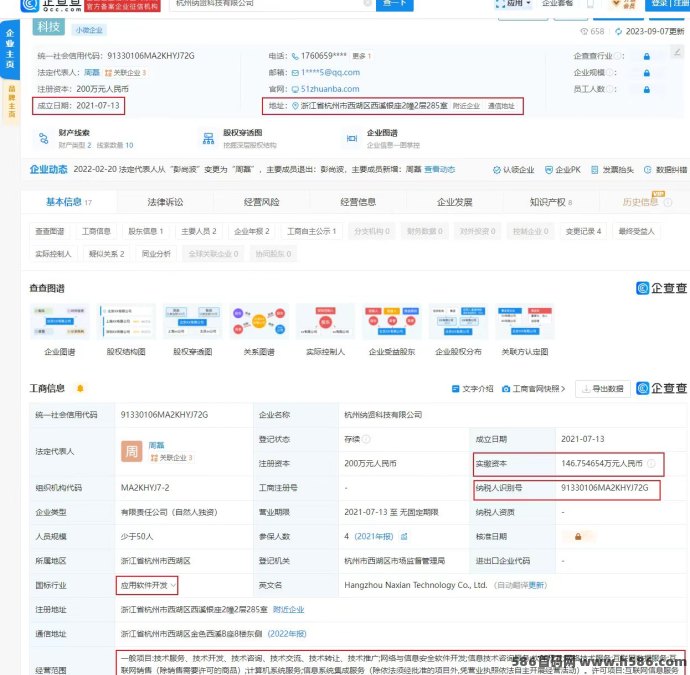Click 附近企业 link in the 注册地址 row

coord(288,609)
